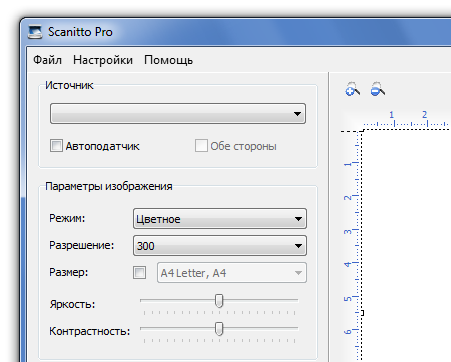Click the Яркость slider handle
The height and width of the screenshot is (362, 451).
219,301
